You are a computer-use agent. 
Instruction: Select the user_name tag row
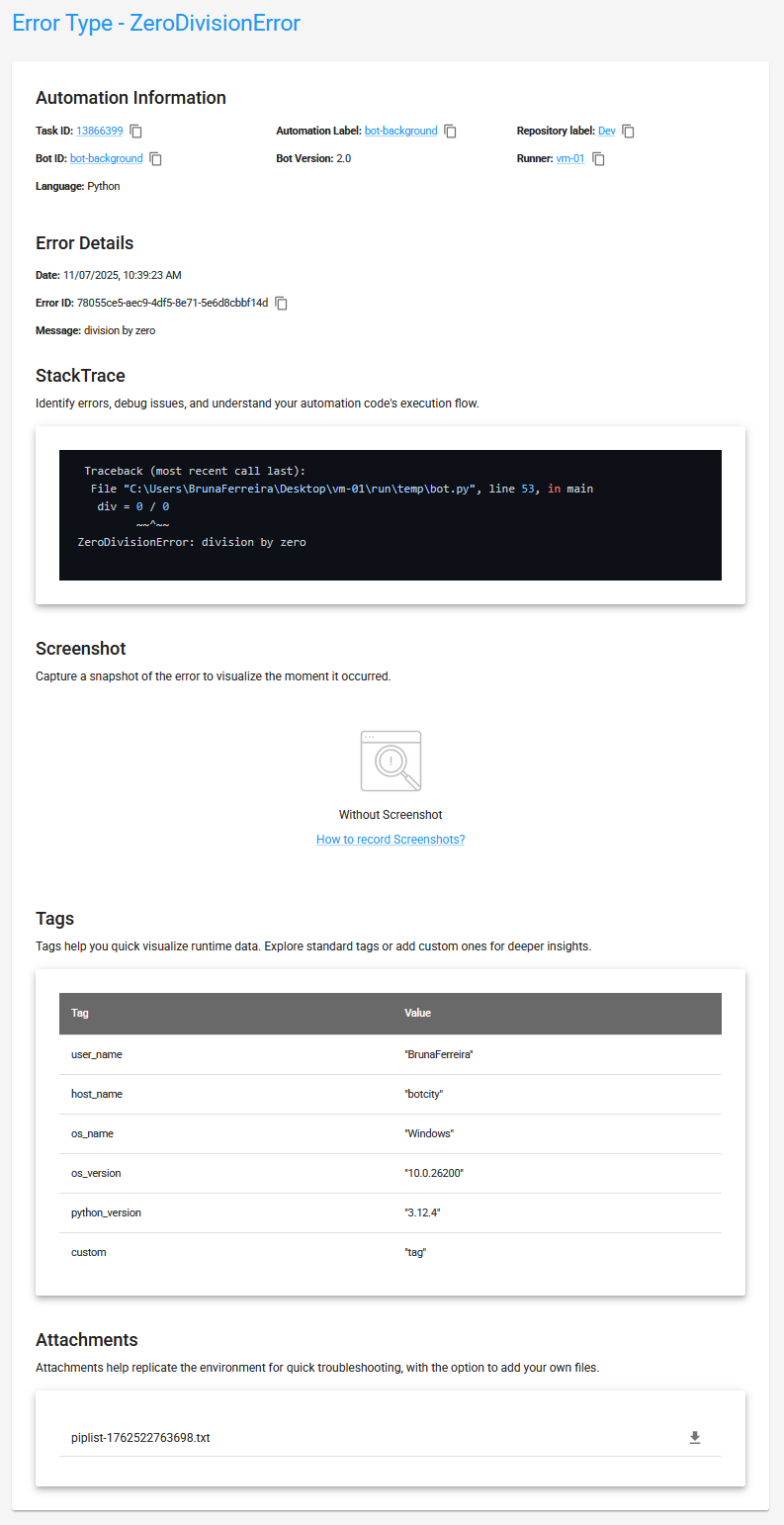click(391, 1054)
